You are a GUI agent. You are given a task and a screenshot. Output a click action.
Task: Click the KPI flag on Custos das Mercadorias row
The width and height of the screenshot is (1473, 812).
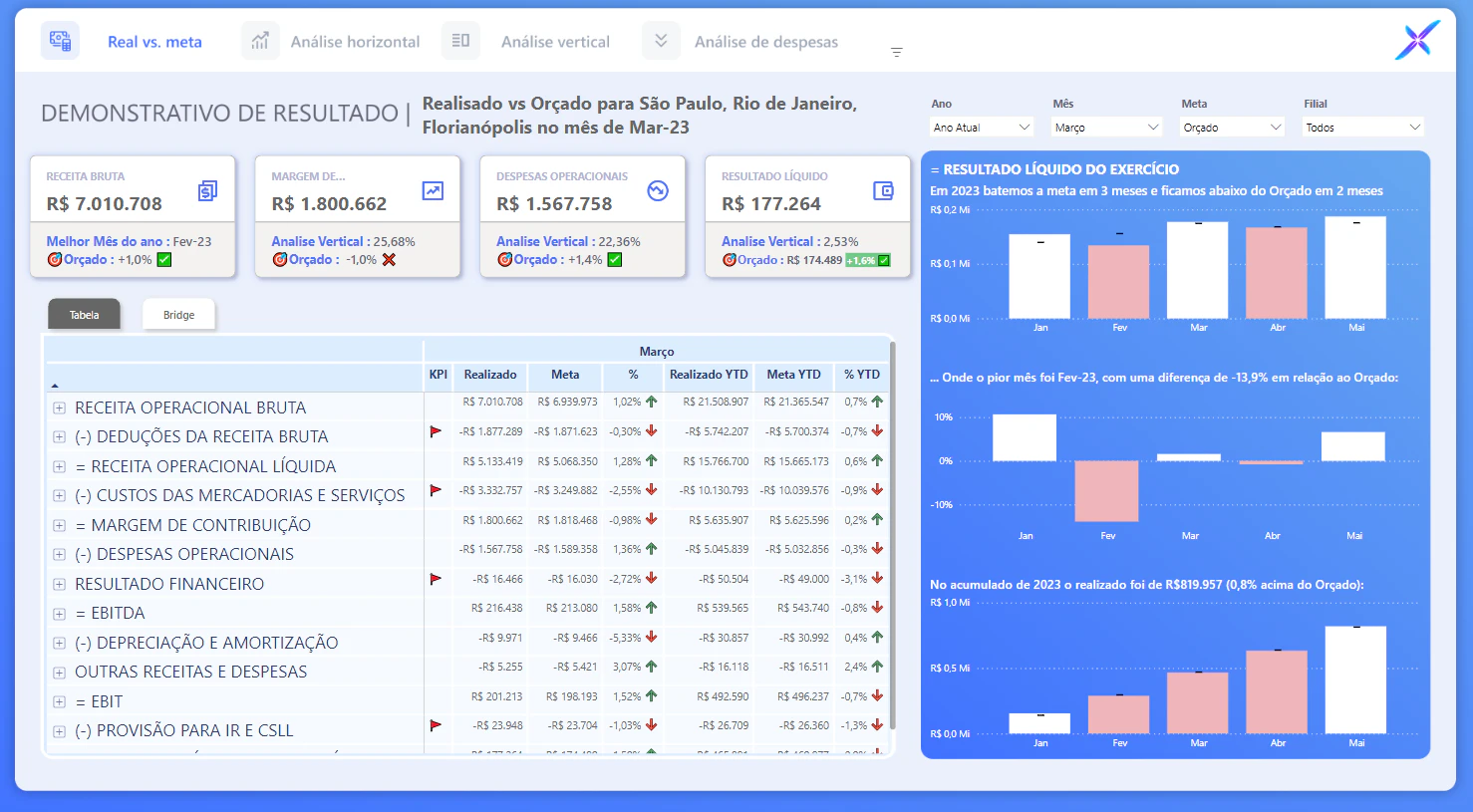click(436, 490)
